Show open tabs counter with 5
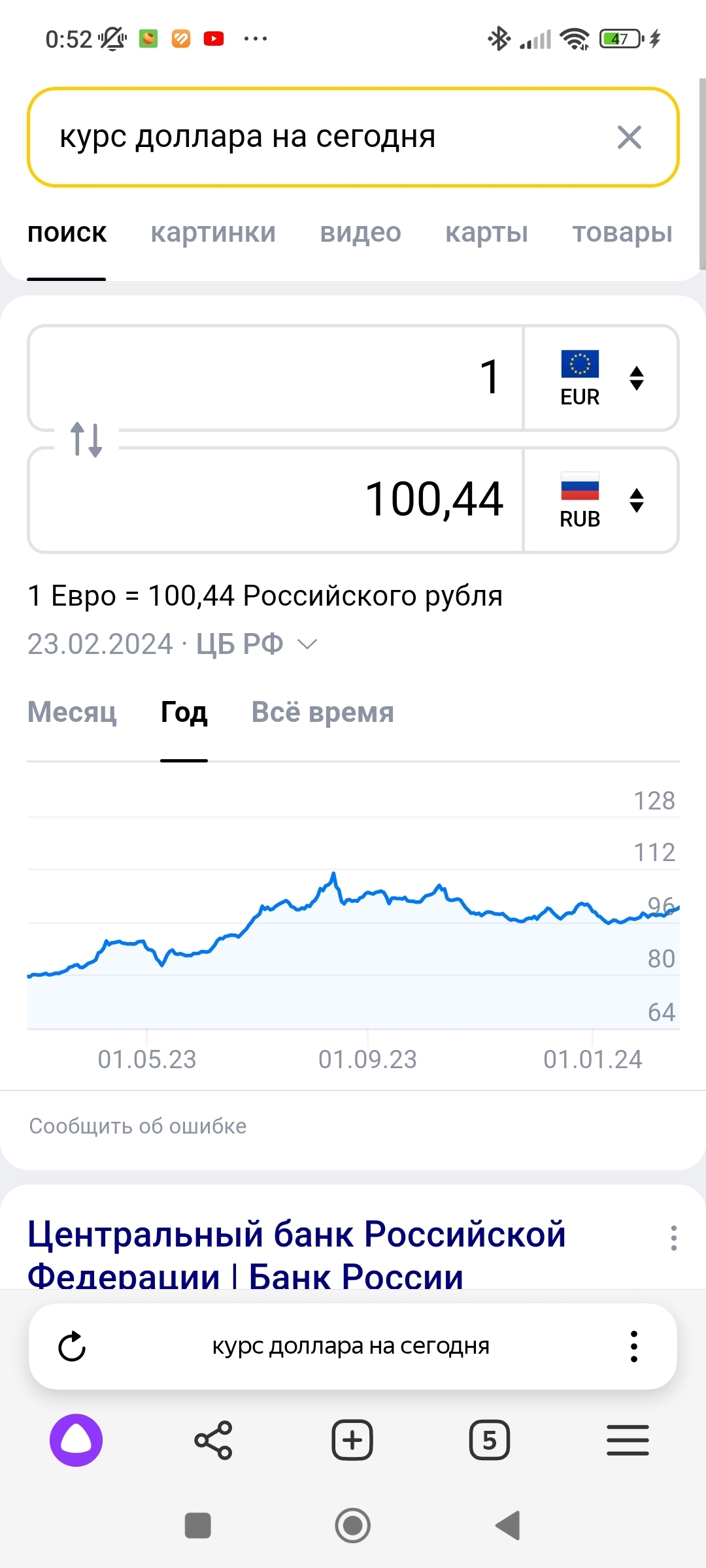 tap(490, 1440)
